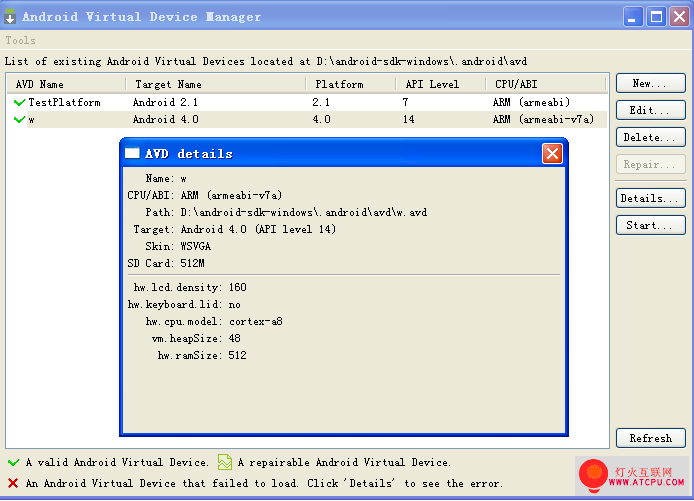Click red X failed-to-load legend icon
This screenshot has width=694, height=501.
click(13, 483)
